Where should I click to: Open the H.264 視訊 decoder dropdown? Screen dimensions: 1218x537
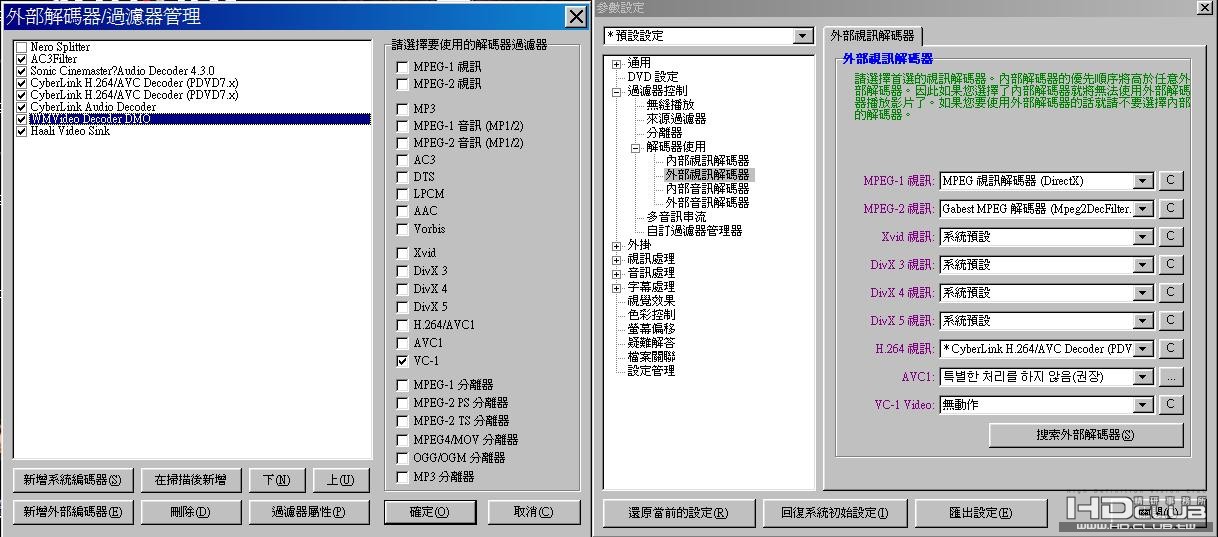click(x=1144, y=349)
